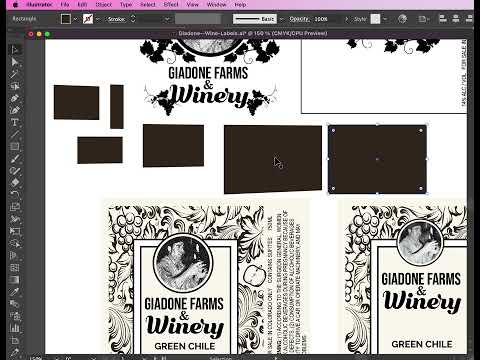Expand the Basic brush definition dropdown
480x360 pixels.
pyautogui.click(x=282, y=19)
